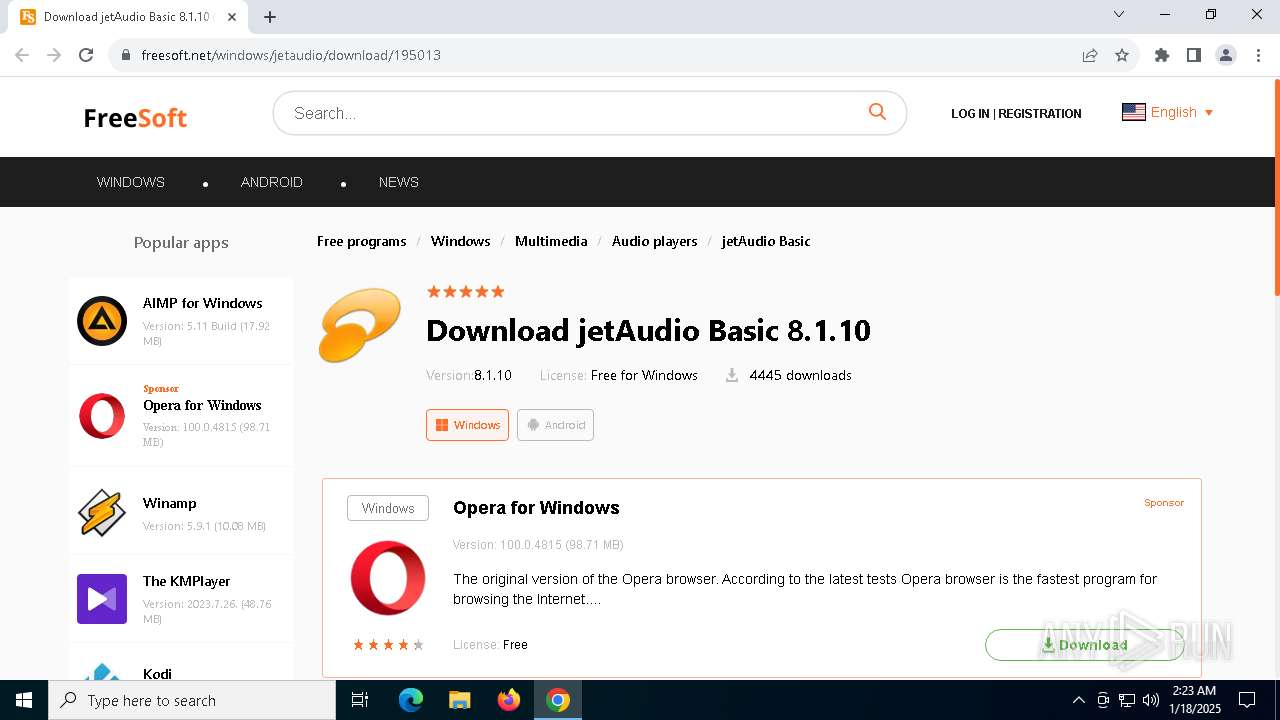Share this page icon in address bar
Image resolution: width=1280 pixels, height=720 pixels.
click(x=1090, y=55)
